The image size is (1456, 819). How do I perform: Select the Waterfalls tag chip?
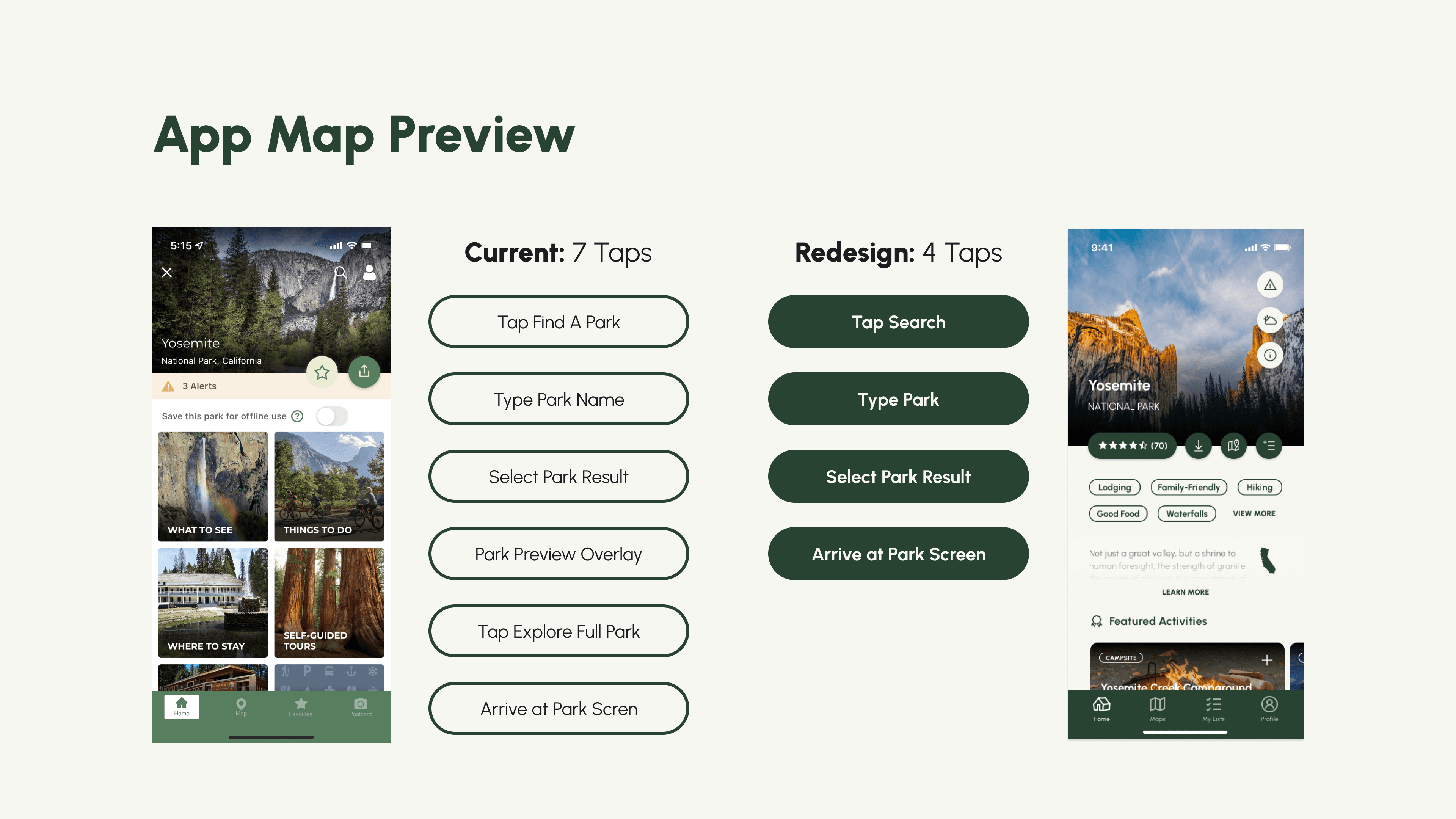(x=1186, y=513)
